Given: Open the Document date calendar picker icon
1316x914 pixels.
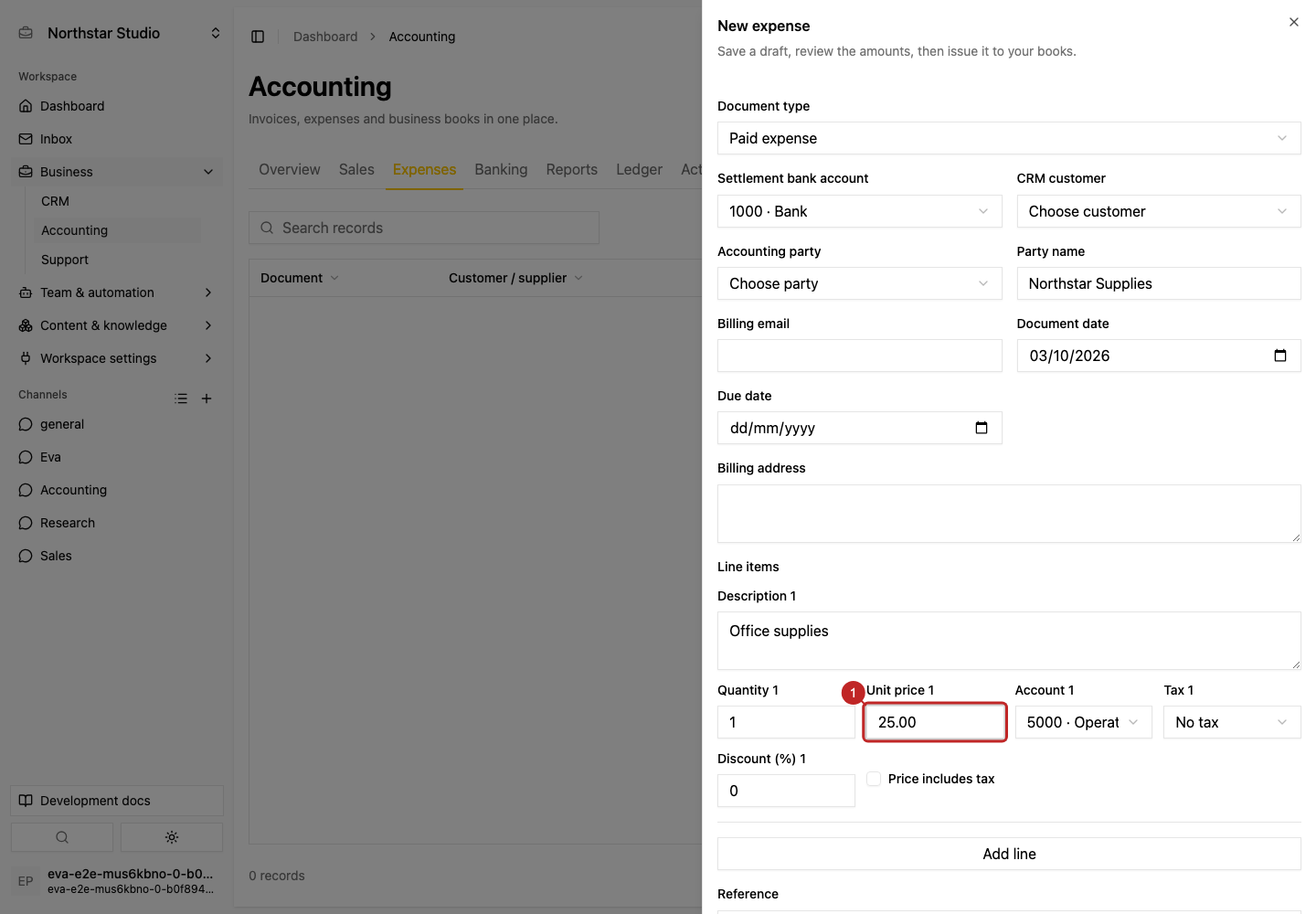Looking at the screenshot, I should 1280,356.
